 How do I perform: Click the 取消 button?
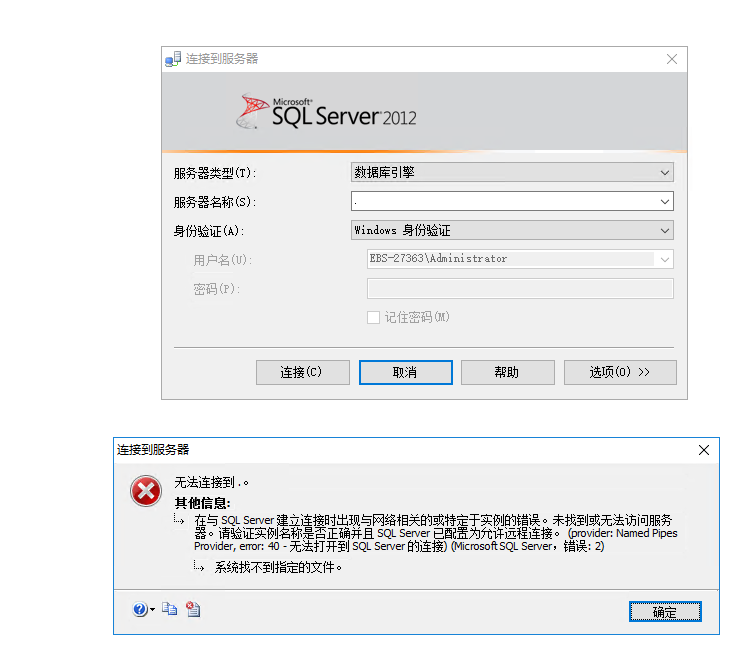(x=406, y=372)
